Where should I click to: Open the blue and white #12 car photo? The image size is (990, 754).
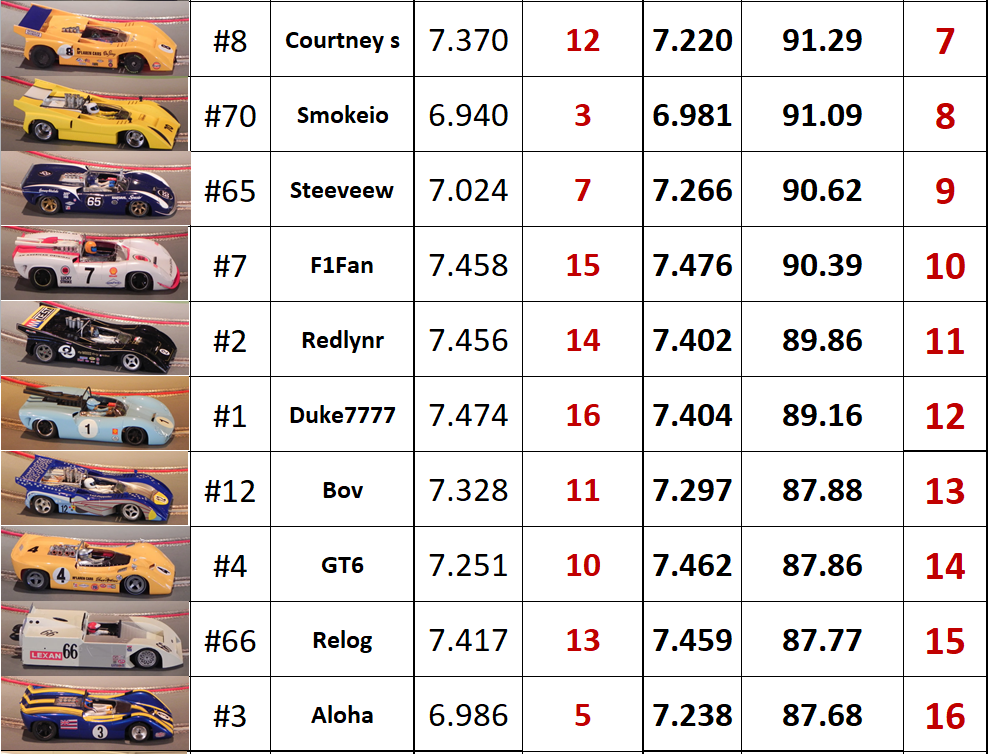[x=94, y=489]
